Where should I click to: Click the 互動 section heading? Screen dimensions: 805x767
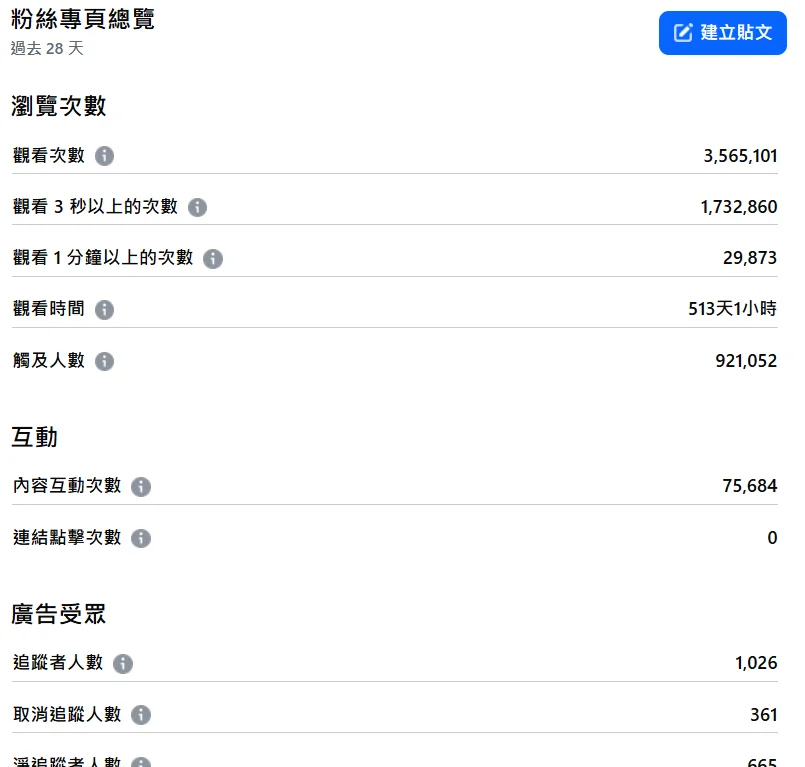35,437
